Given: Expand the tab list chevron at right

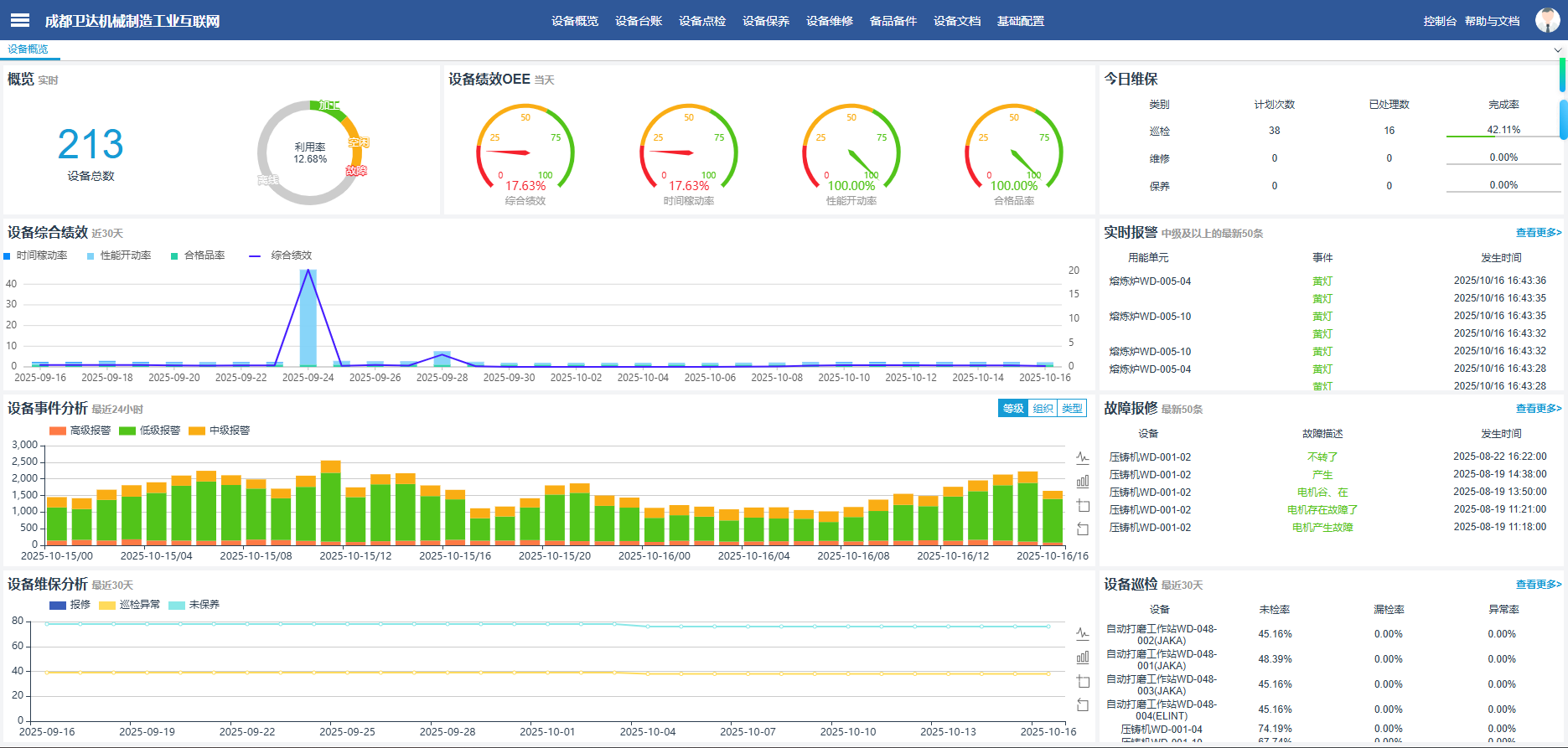Looking at the screenshot, I should [x=1558, y=50].
